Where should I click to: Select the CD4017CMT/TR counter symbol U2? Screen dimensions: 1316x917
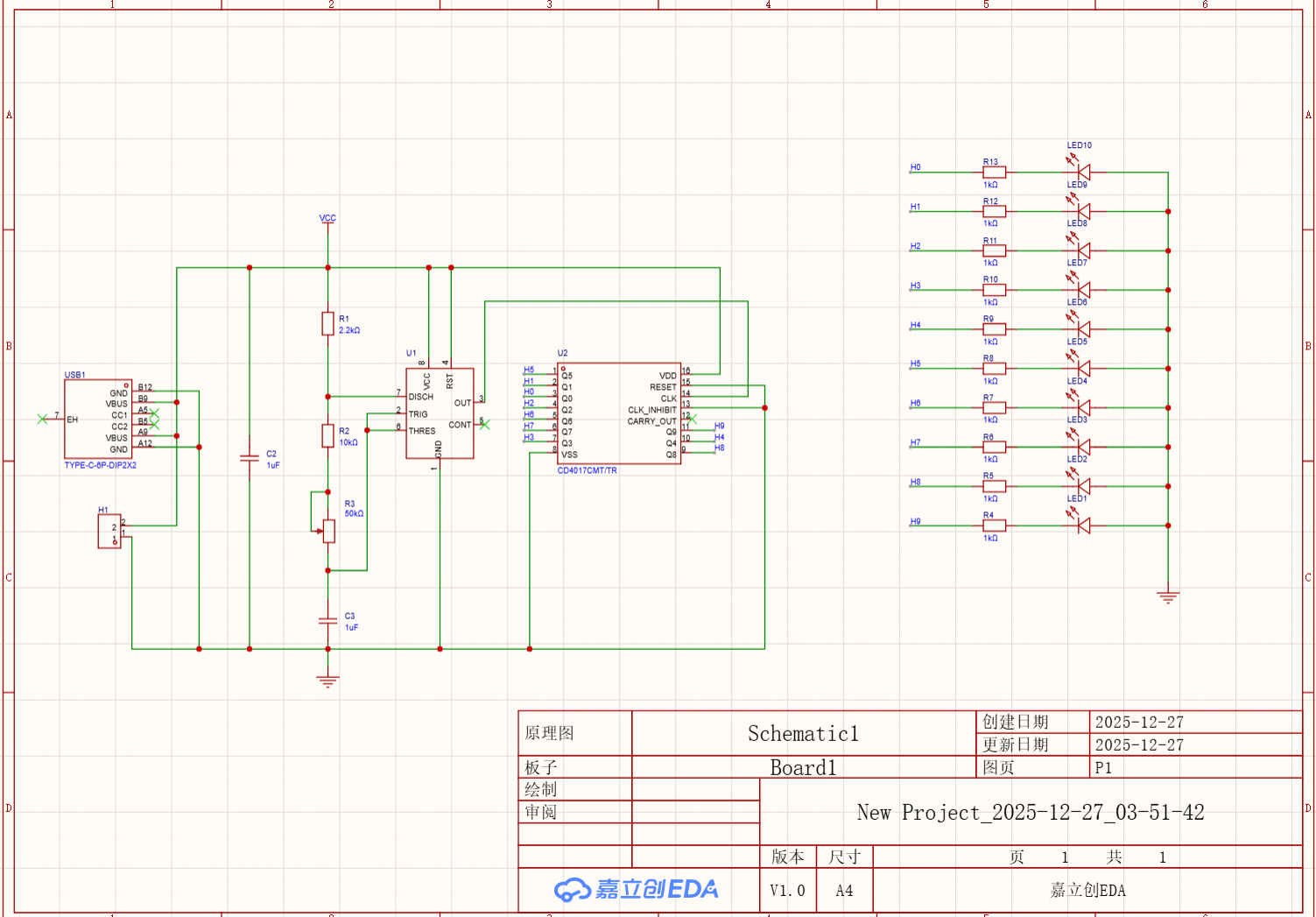pos(619,412)
